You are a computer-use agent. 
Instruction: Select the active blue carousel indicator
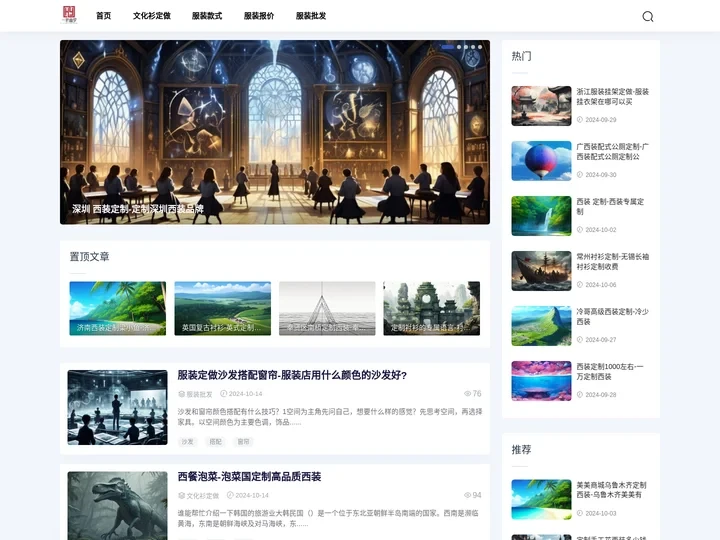click(x=448, y=47)
